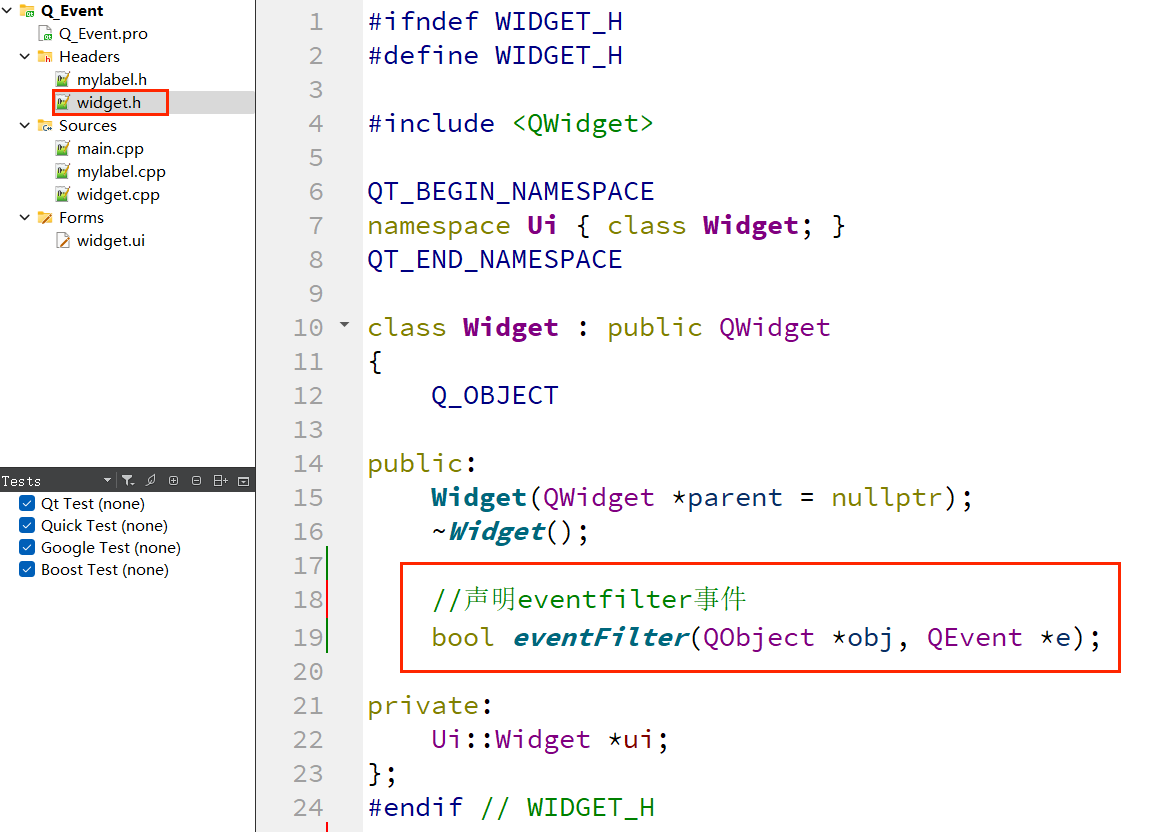Click '#define WIDGET_H' on line 2

tap(495, 56)
